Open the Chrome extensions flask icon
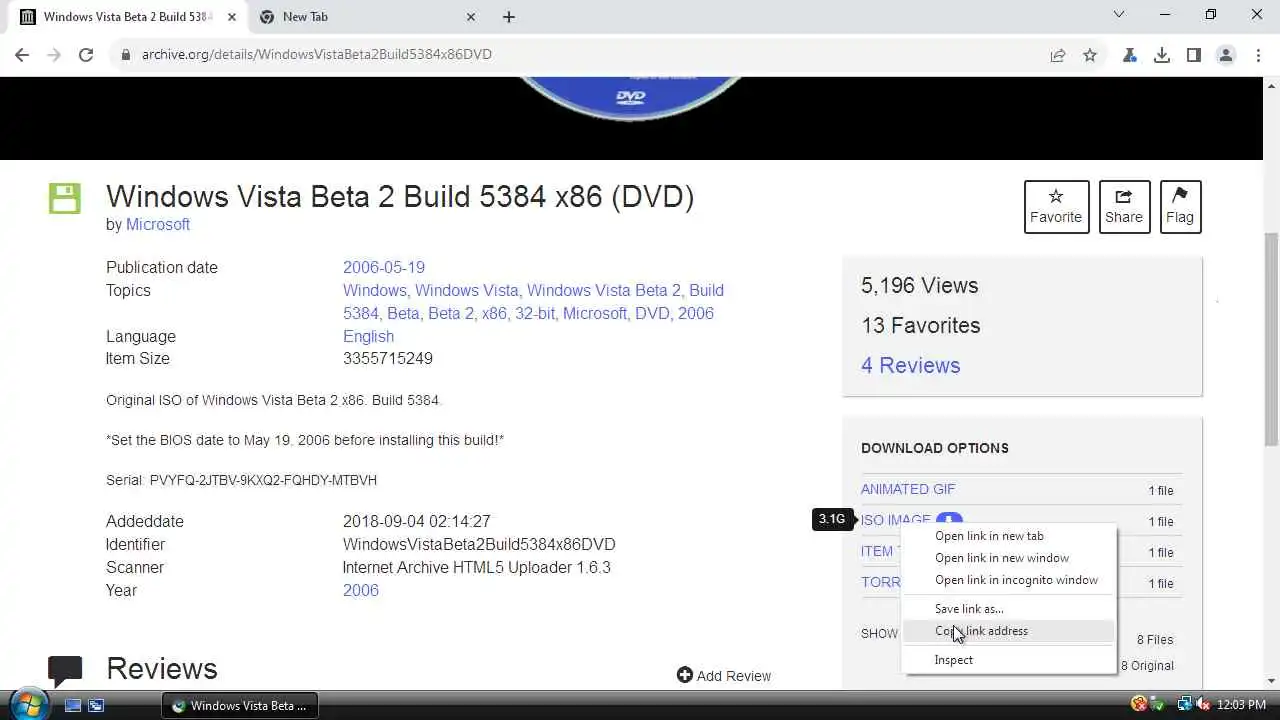The image size is (1280, 720). tap(1130, 55)
